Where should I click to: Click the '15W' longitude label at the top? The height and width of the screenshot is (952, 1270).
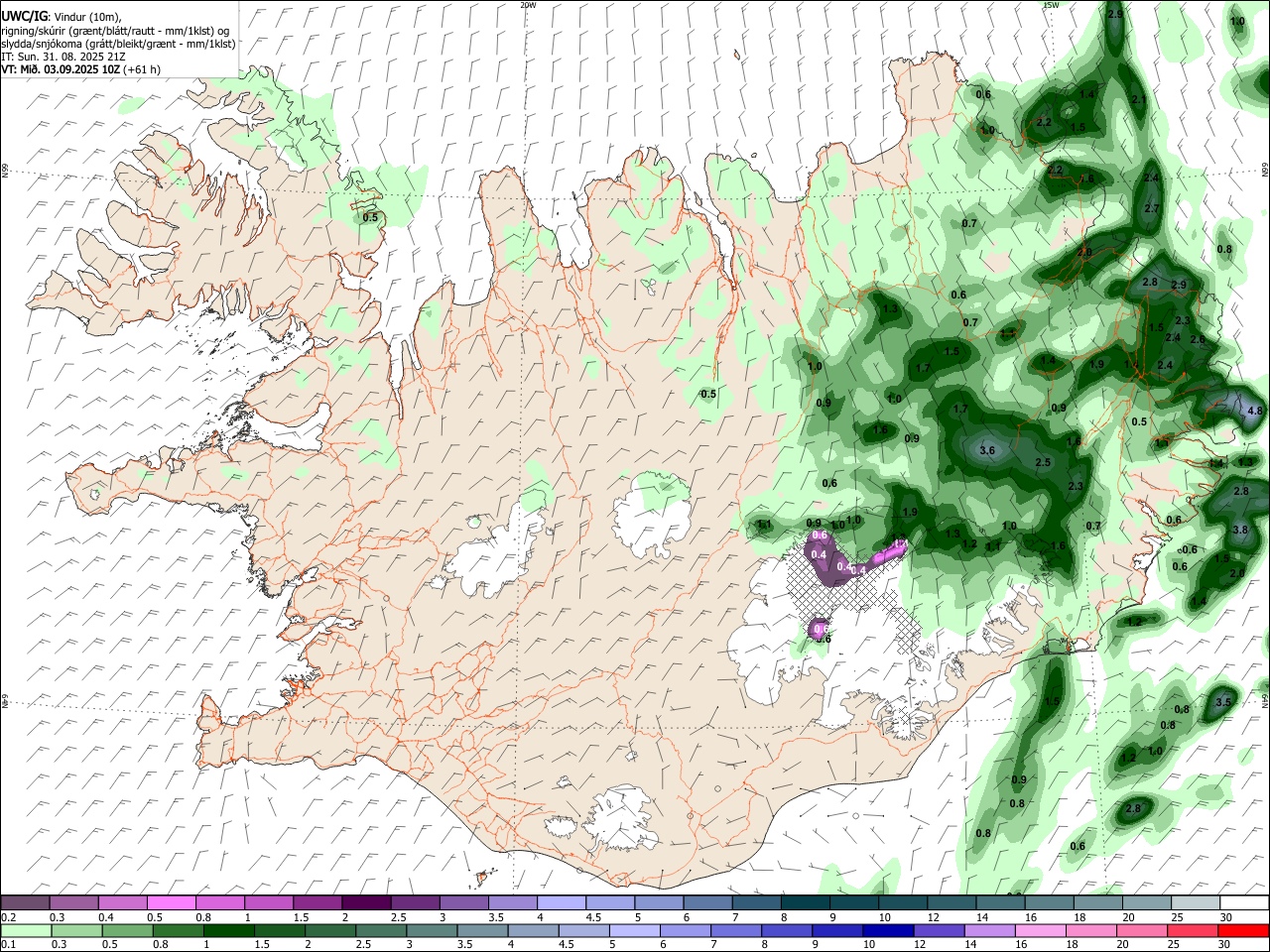tap(1051, 5)
